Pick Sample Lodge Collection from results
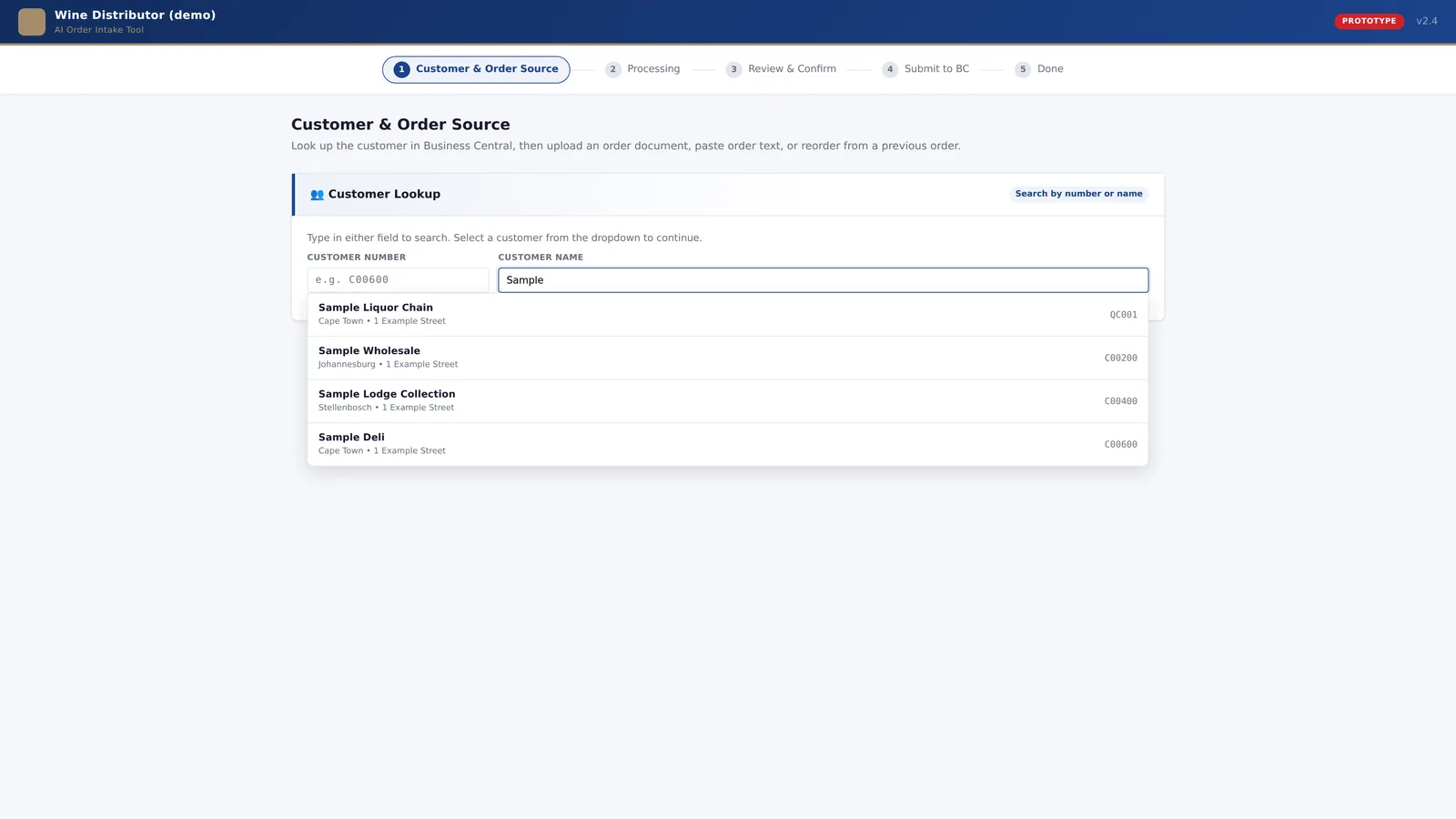 click(728, 401)
